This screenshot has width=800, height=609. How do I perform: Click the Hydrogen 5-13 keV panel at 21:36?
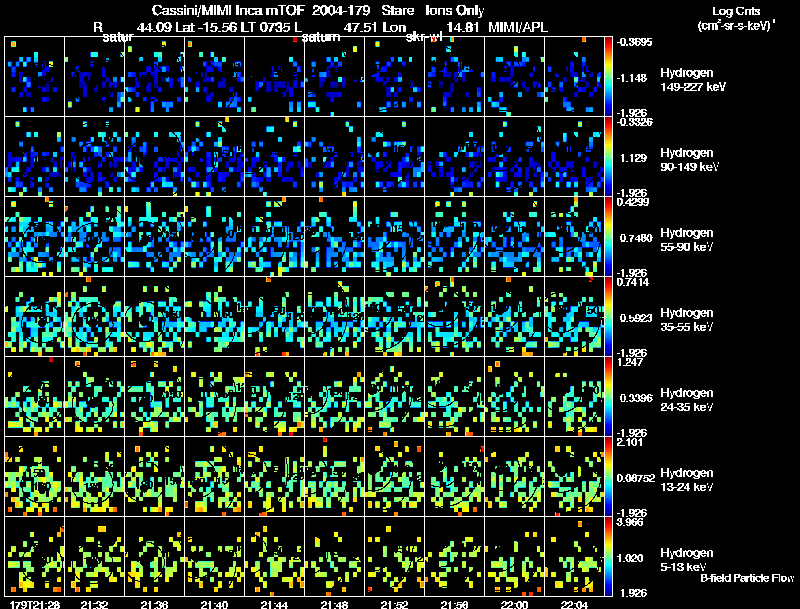click(x=155, y=557)
